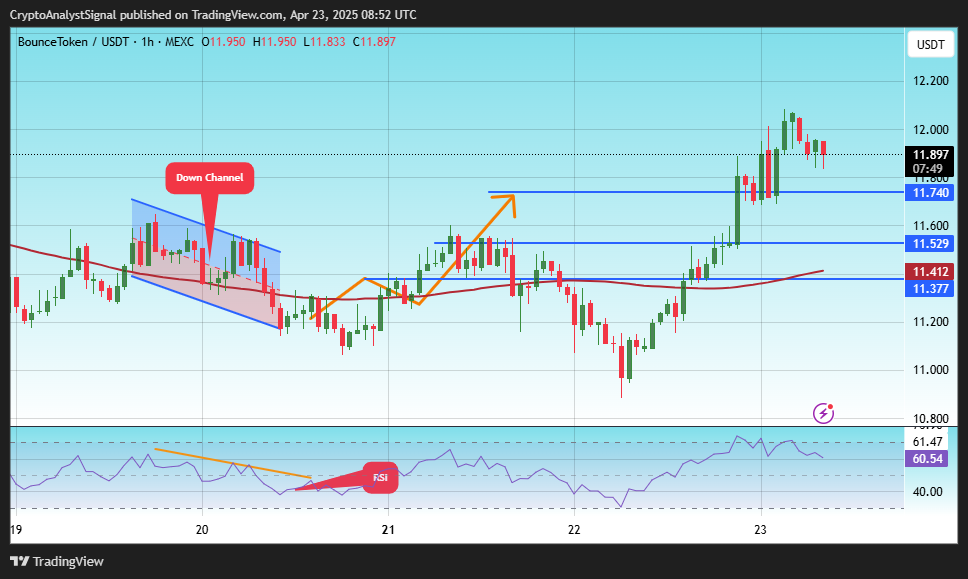Click date label 22 on time axis

pyautogui.click(x=574, y=530)
